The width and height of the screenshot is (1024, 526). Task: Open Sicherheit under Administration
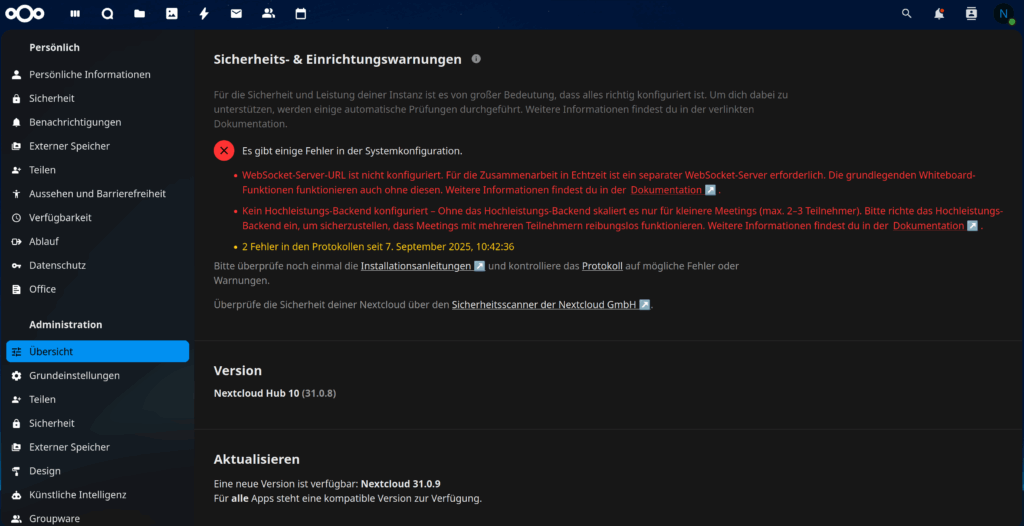tap(98, 423)
